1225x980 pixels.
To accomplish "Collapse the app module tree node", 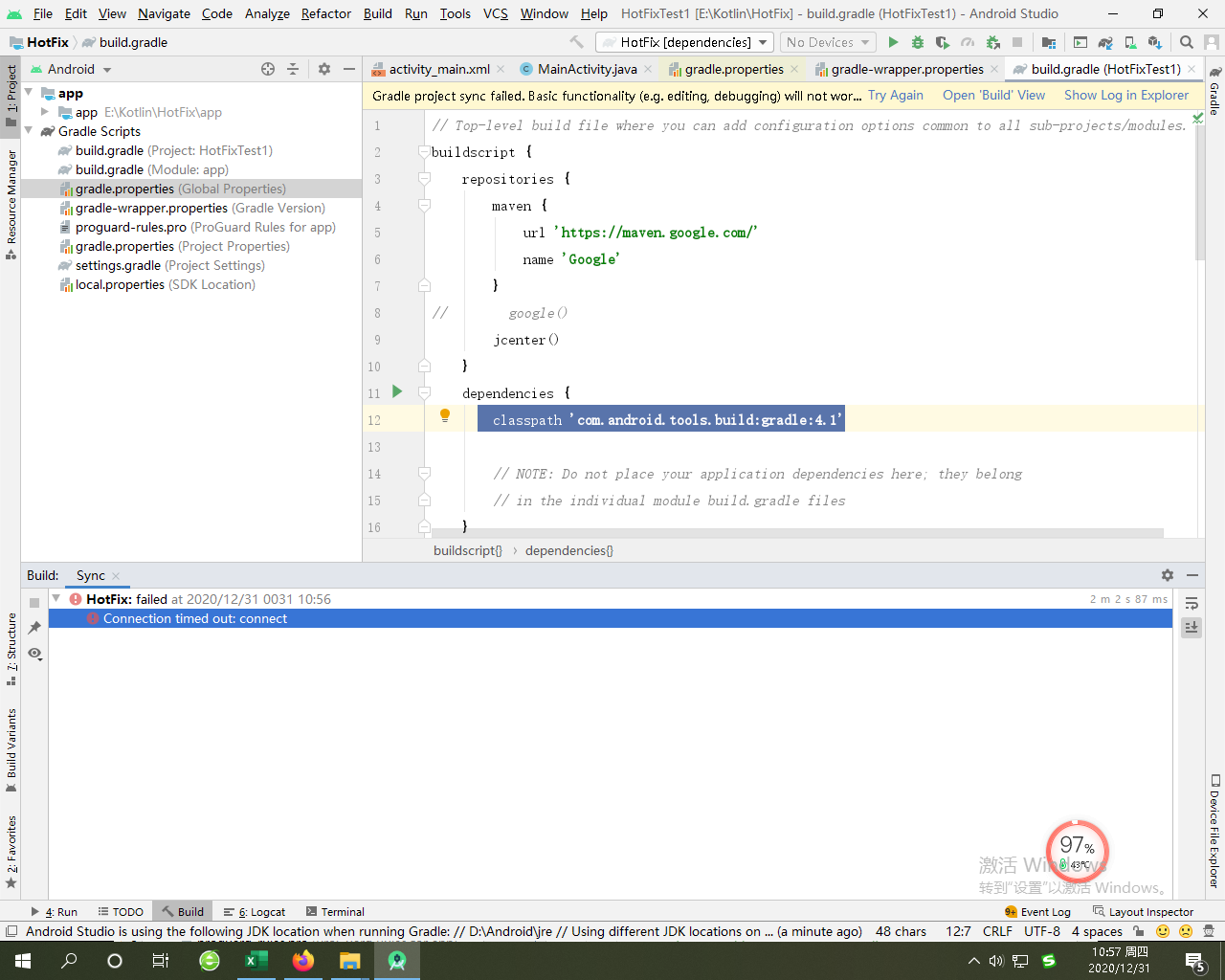I will (x=29, y=93).
